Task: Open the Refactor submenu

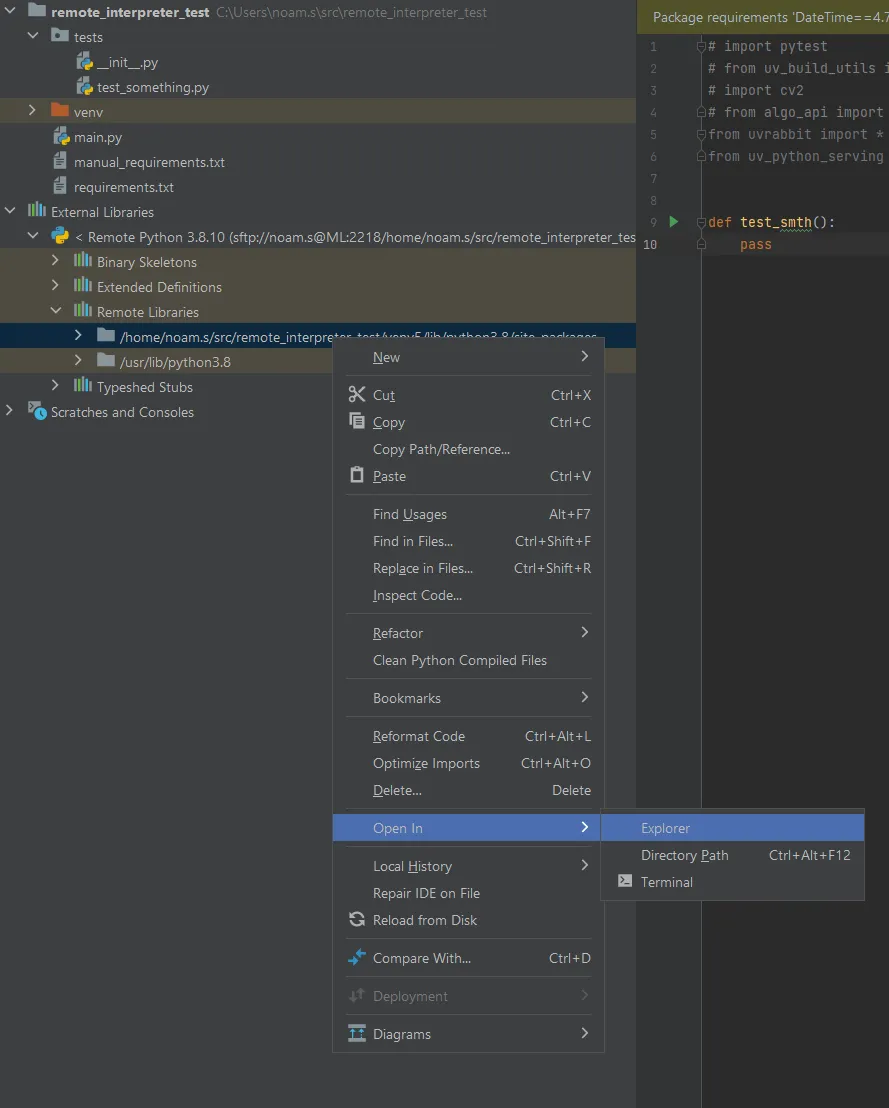Action: [x=469, y=632]
